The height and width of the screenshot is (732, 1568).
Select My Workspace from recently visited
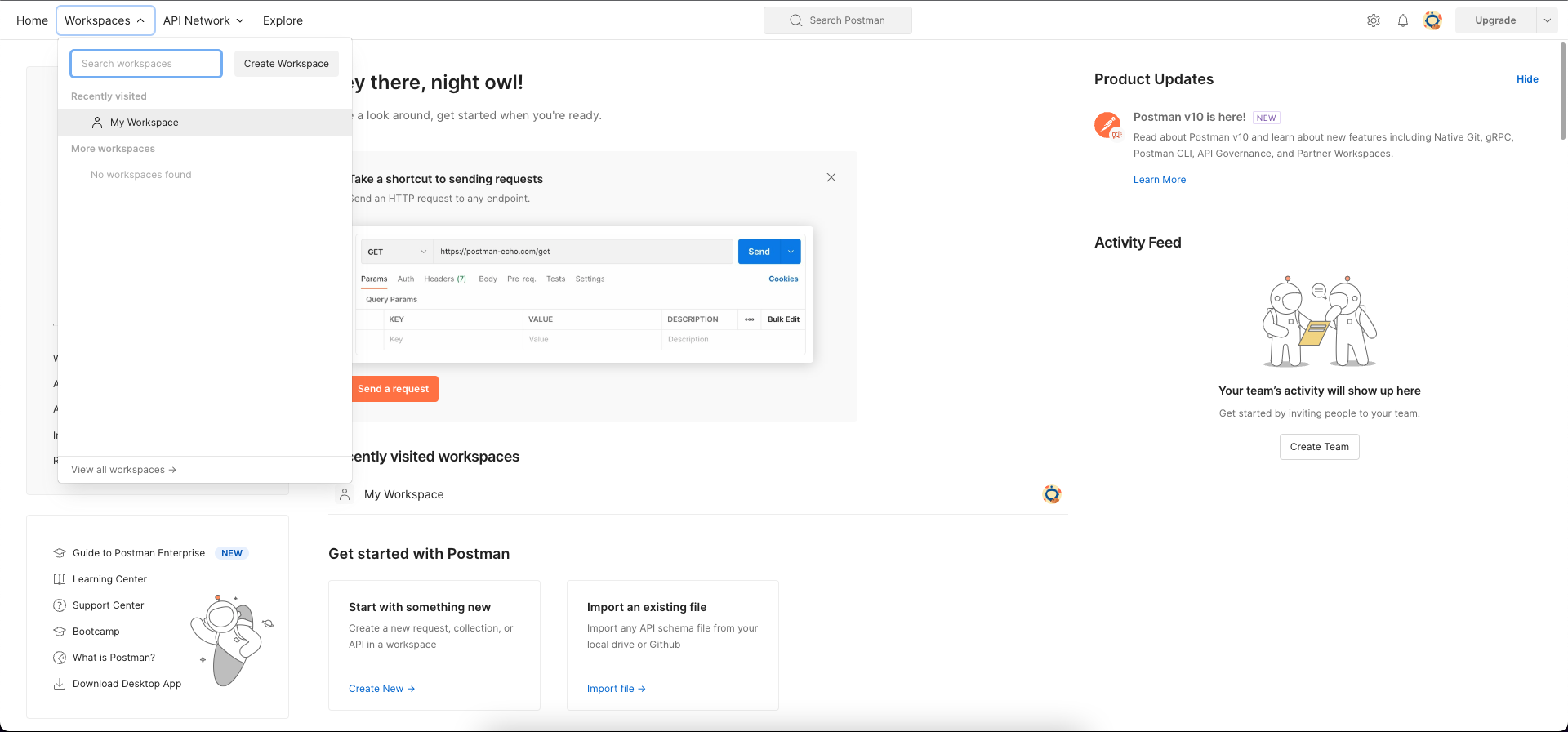(205, 123)
